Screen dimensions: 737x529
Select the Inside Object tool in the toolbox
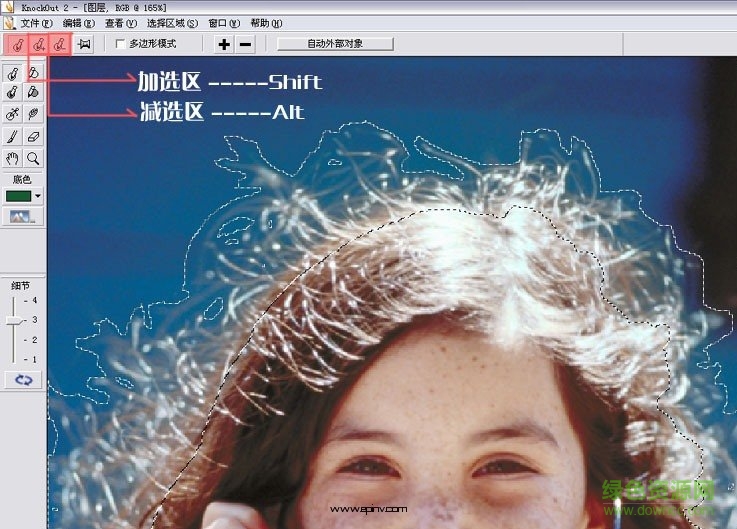[12, 72]
